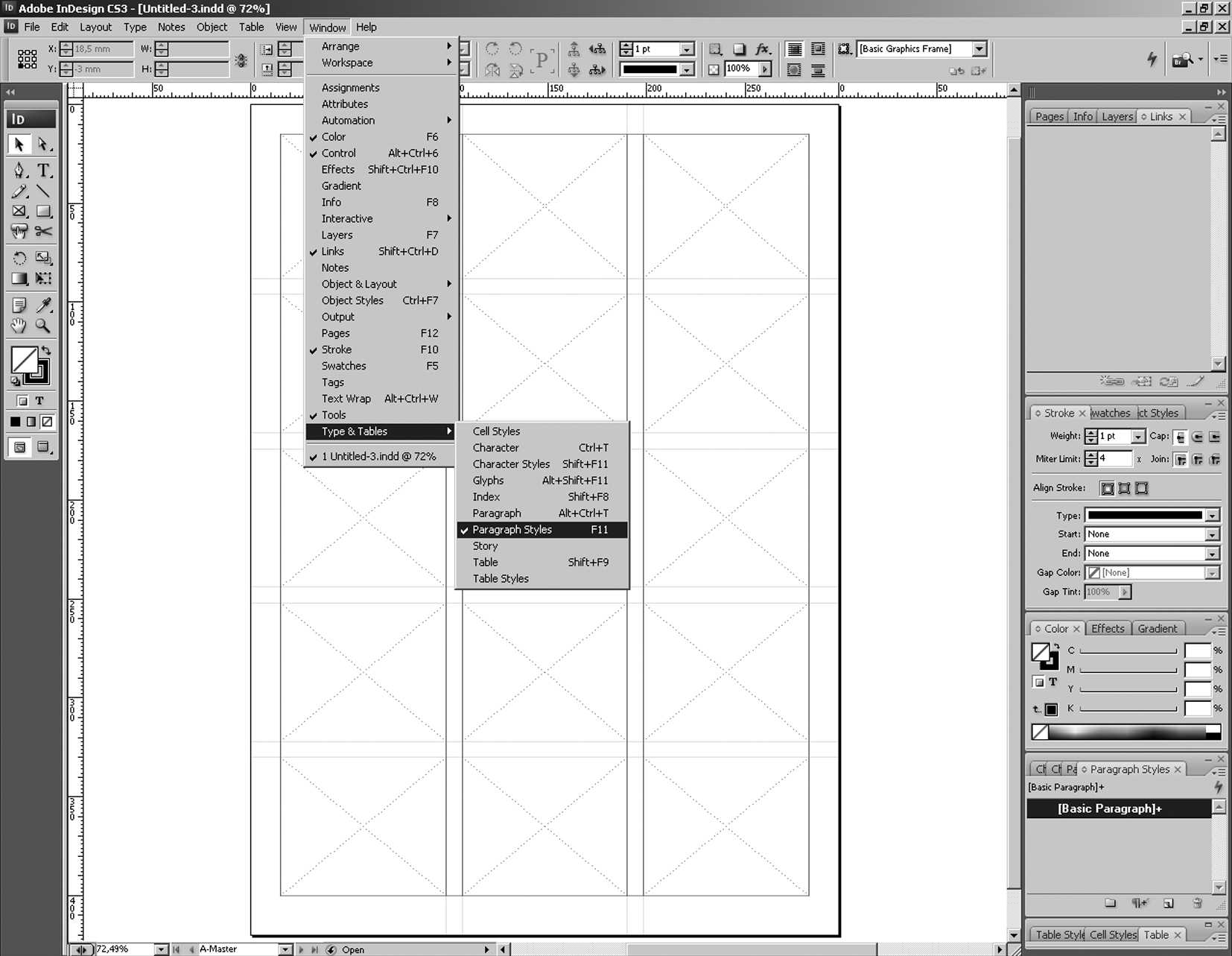Click the Black K slider in Color panel
This screenshot has height=956, width=1232.
[x=1128, y=709]
